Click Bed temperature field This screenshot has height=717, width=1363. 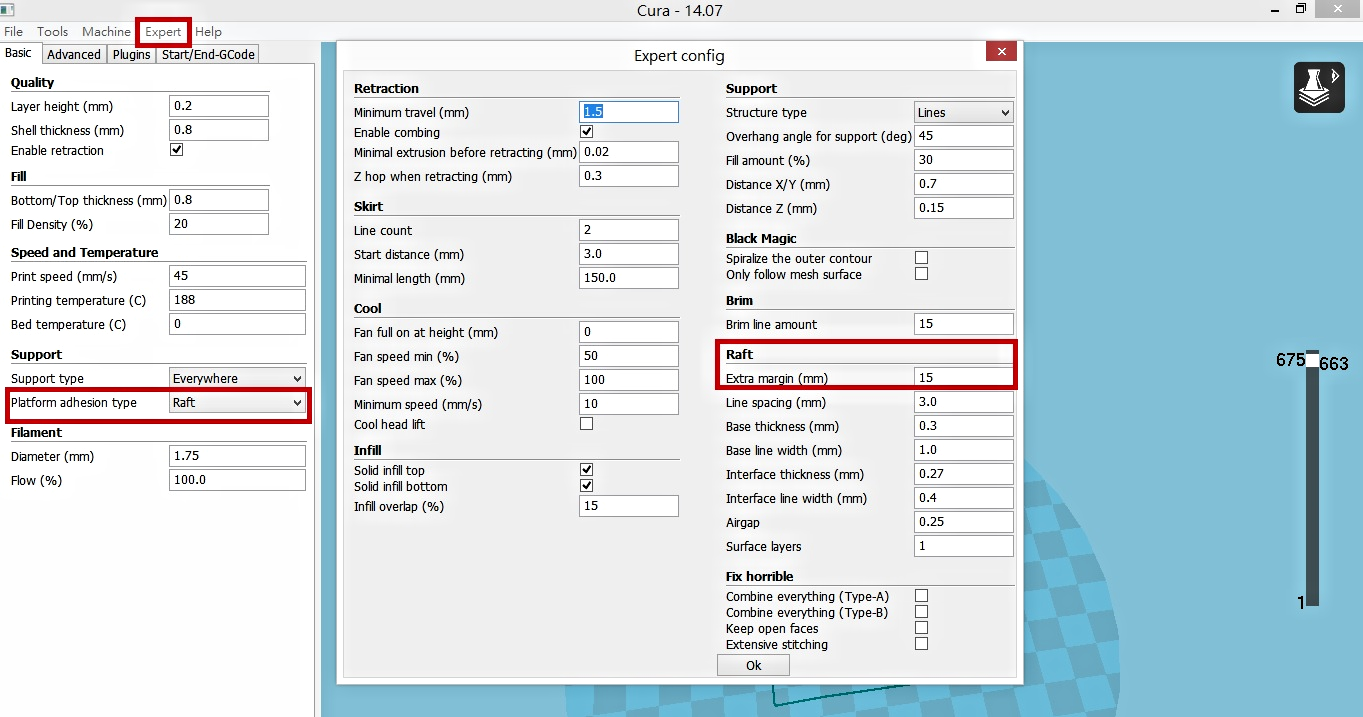click(237, 324)
